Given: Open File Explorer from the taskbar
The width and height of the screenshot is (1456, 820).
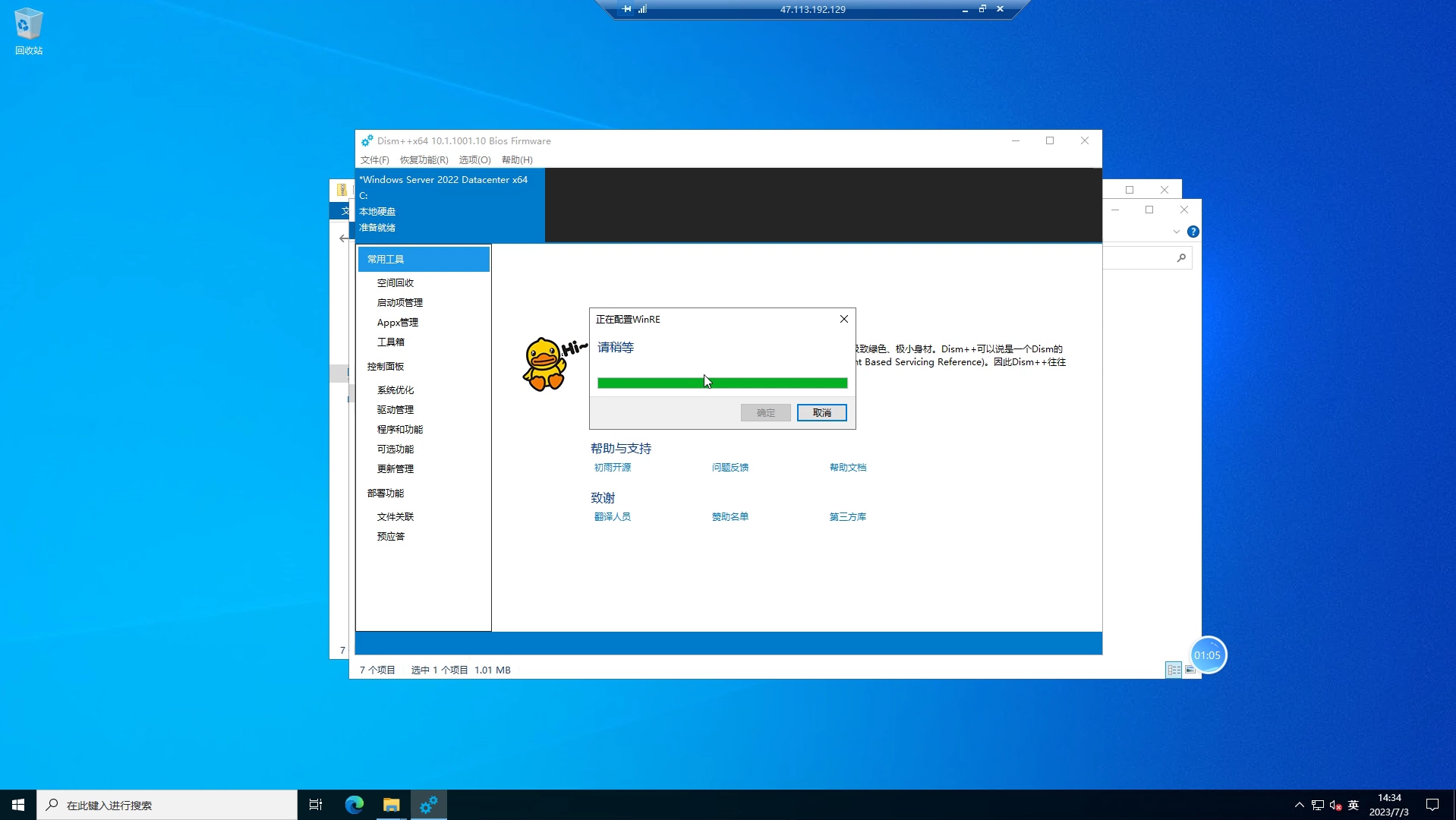Looking at the screenshot, I should [x=392, y=805].
